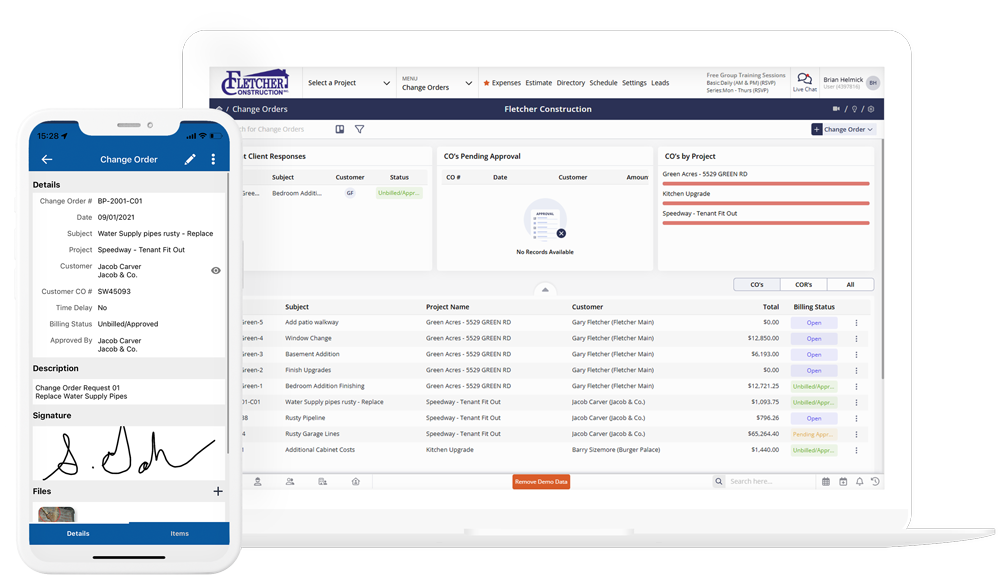Open the Select a Project dropdown
The width and height of the screenshot is (1000, 580).
click(x=349, y=83)
